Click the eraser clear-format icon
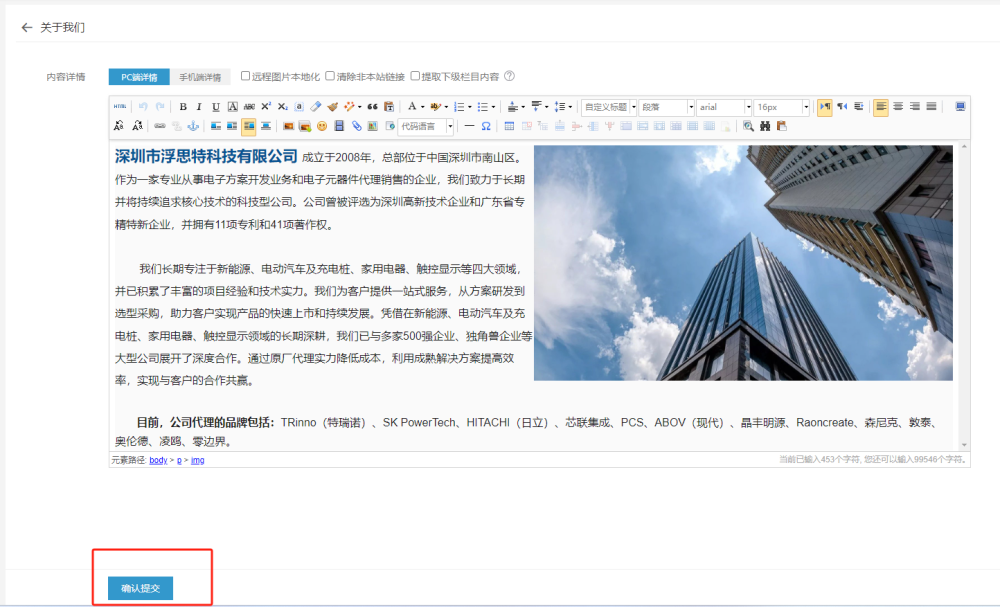1000x607 pixels. tap(316, 106)
